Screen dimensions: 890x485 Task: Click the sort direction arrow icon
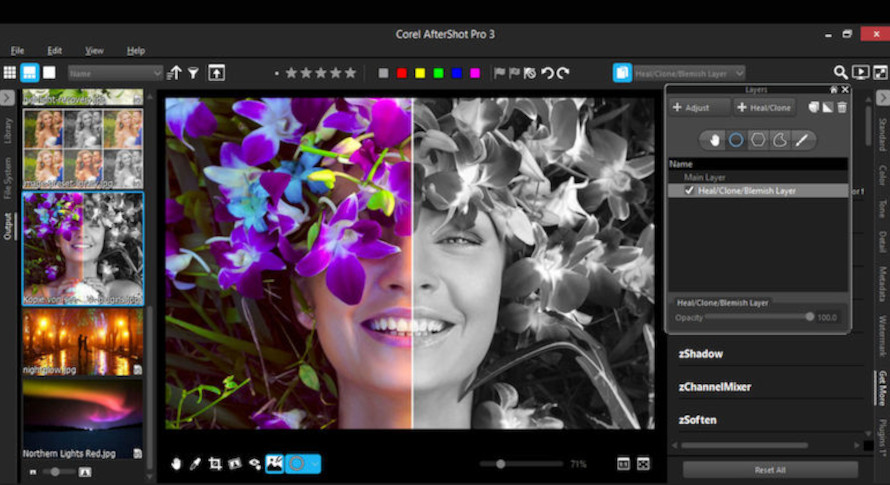click(x=175, y=73)
